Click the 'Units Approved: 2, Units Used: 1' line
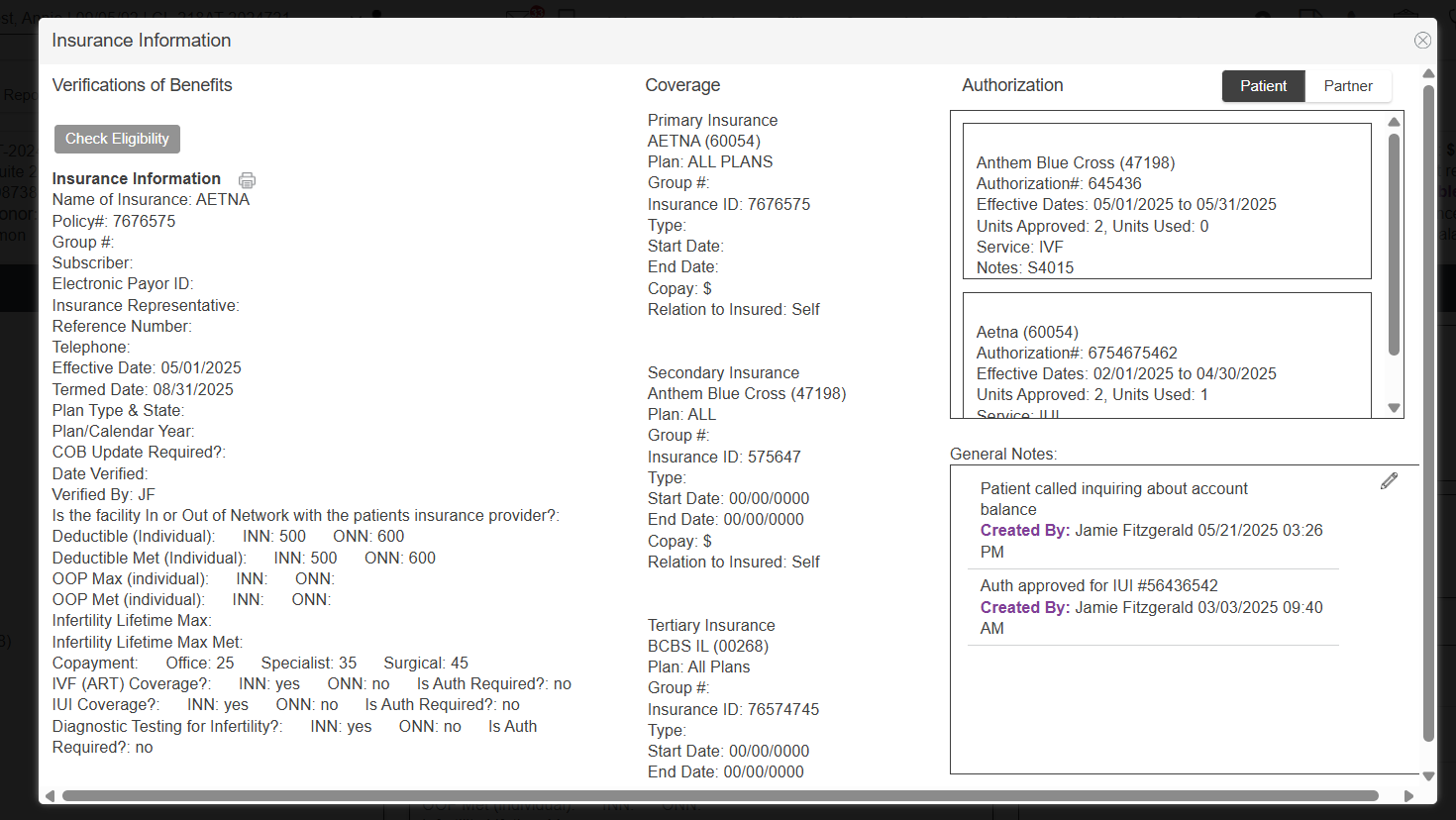Image resolution: width=1456 pixels, height=820 pixels. click(x=1092, y=394)
